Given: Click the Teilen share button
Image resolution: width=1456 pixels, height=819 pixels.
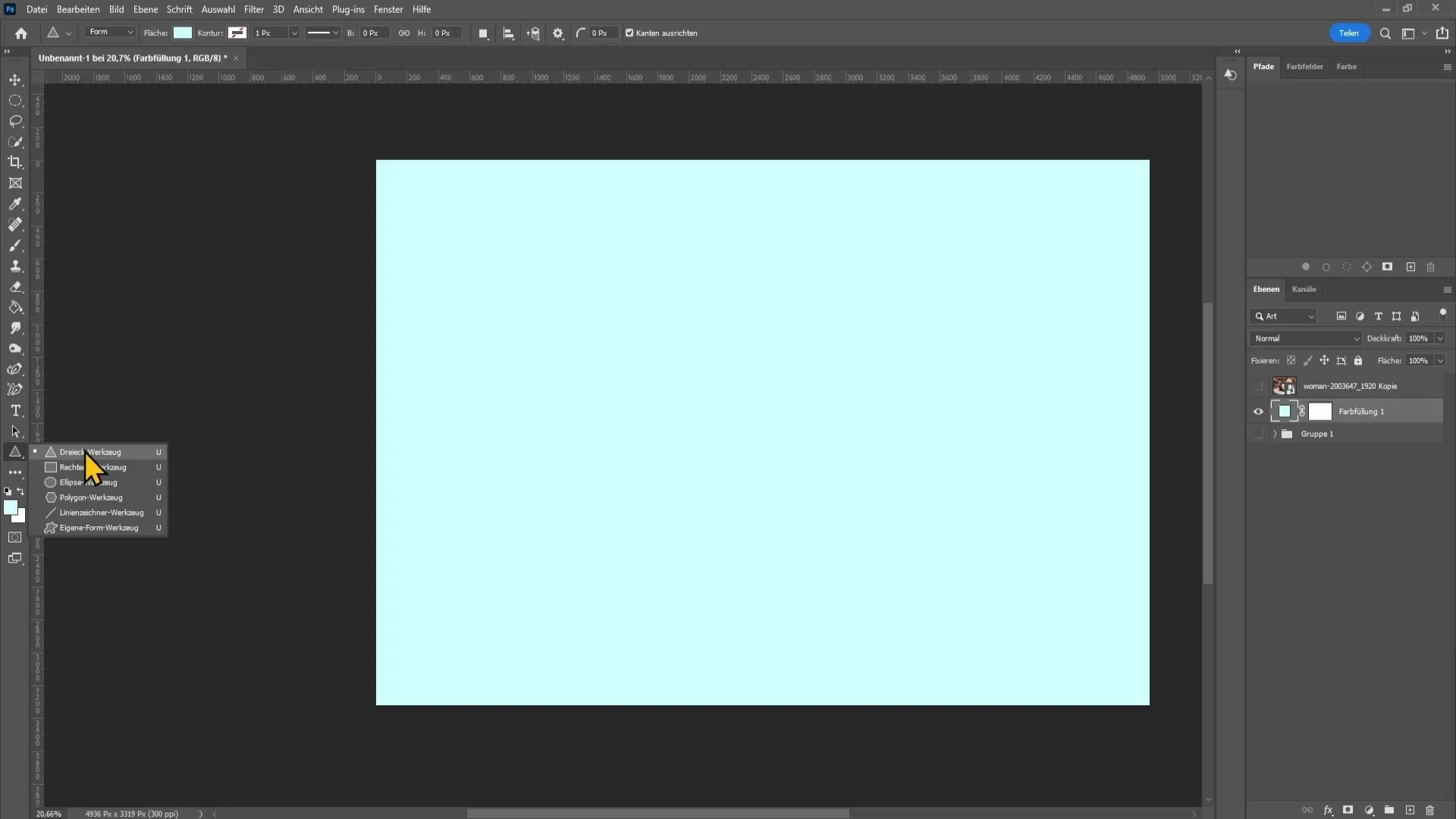Looking at the screenshot, I should tap(1348, 33).
